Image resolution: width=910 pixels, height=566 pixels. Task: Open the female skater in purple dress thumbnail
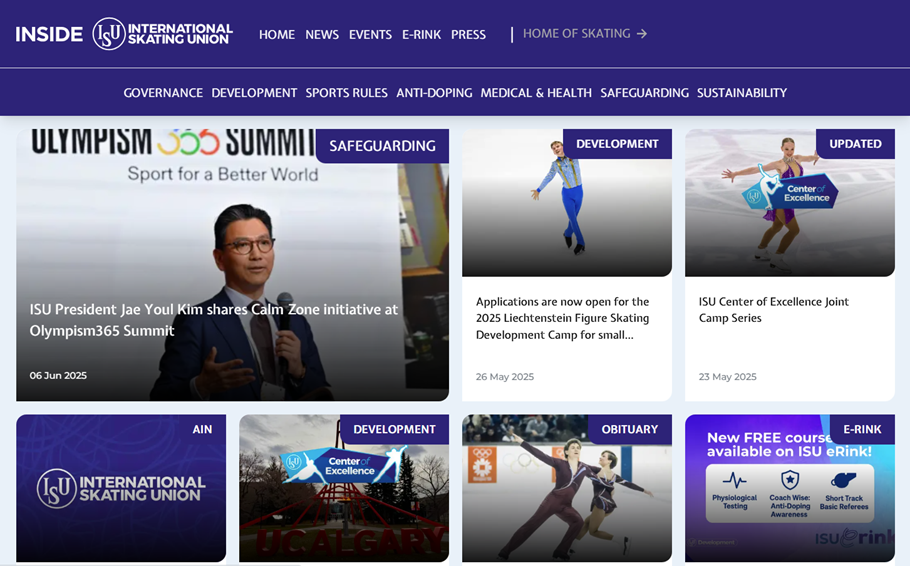(790, 203)
